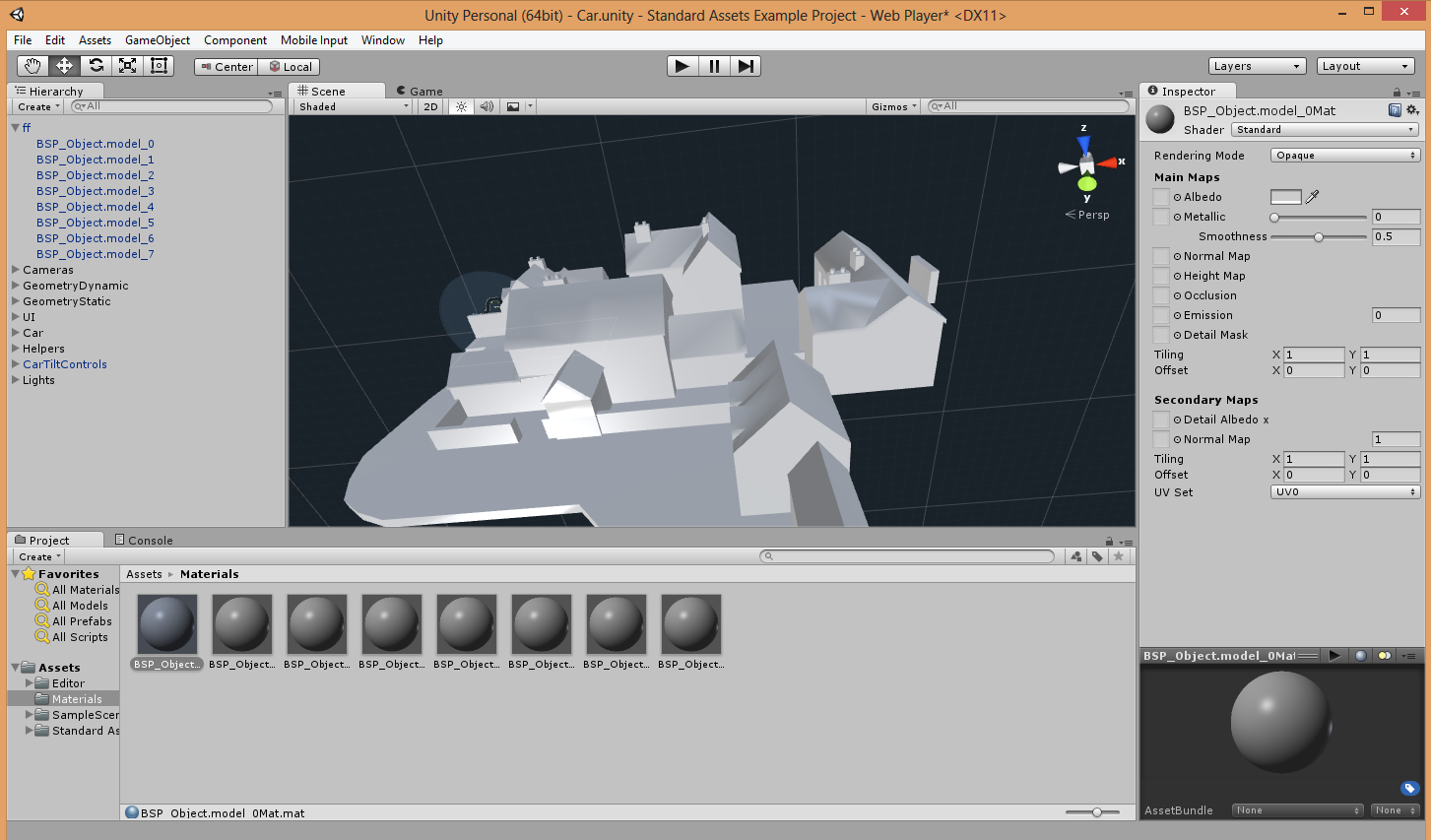The image size is (1431, 840).
Task: Open the Shader dropdown set to Standard
Action: pyautogui.click(x=1325, y=130)
